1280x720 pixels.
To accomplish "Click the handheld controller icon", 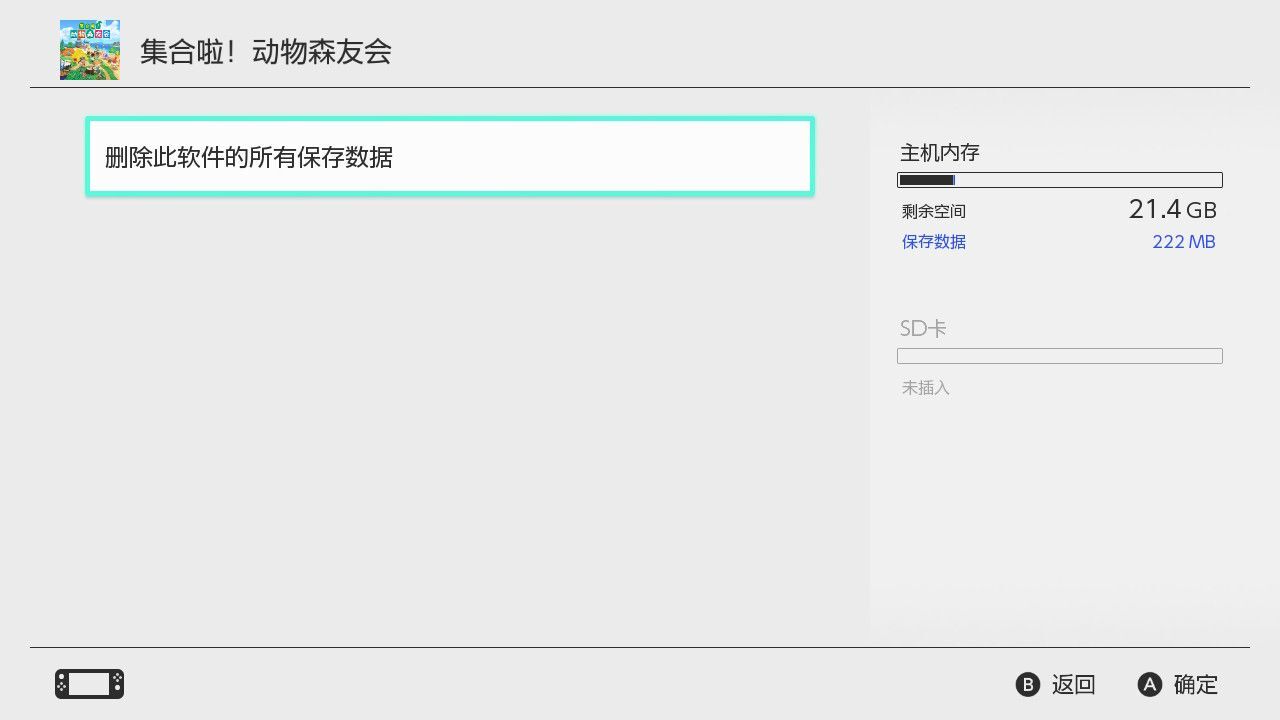I will click(89, 684).
